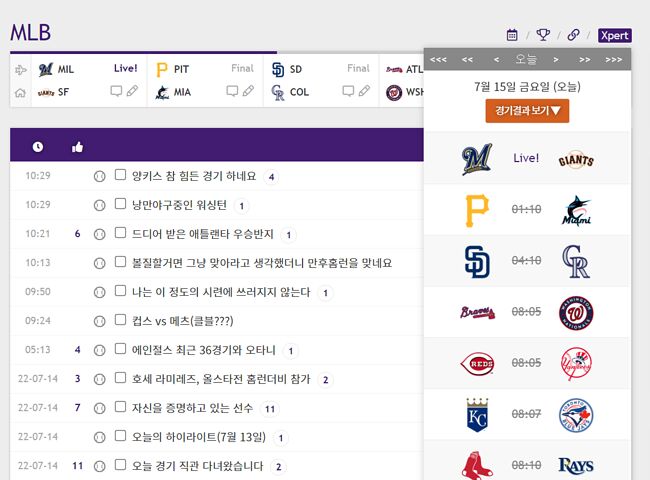Image resolution: width=650 pixels, height=480 pixels.
Task: Click the Reds logo in games list
Action: pyautogui.click(x=477, y=364)
